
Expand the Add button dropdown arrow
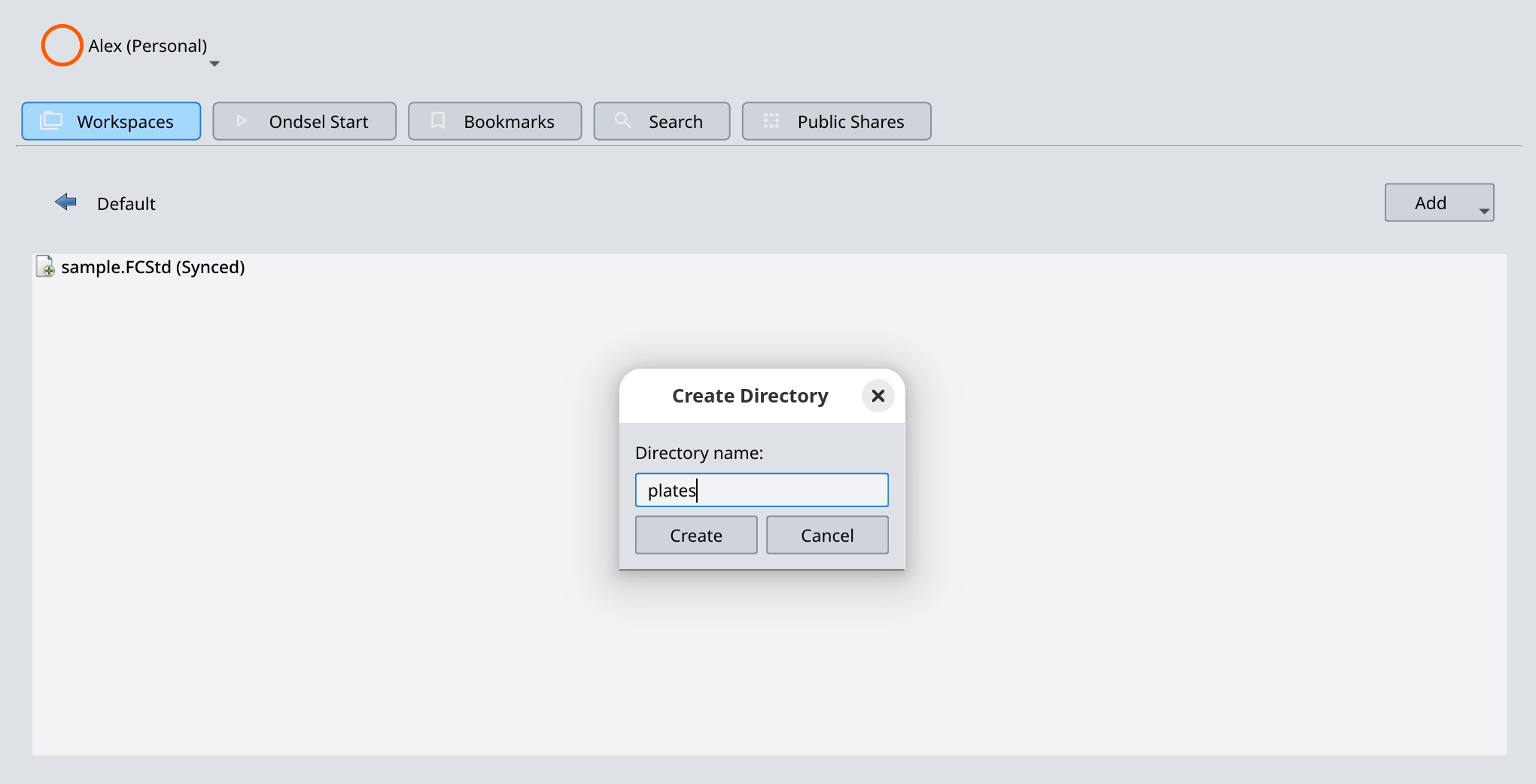coord(1484,211)
